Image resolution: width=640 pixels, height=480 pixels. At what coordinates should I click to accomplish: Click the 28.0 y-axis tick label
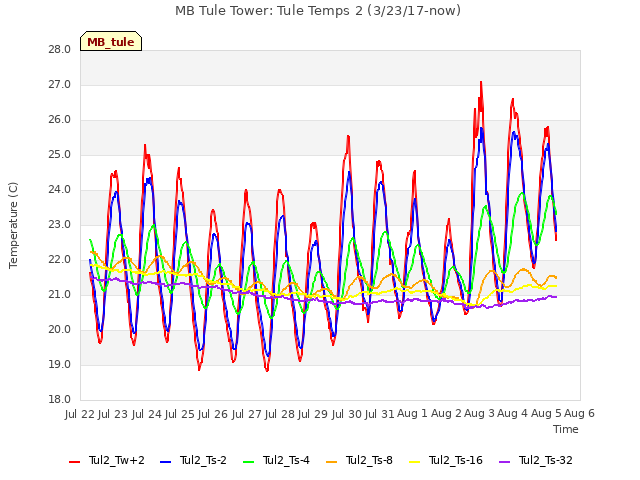[x=60, y=50]
